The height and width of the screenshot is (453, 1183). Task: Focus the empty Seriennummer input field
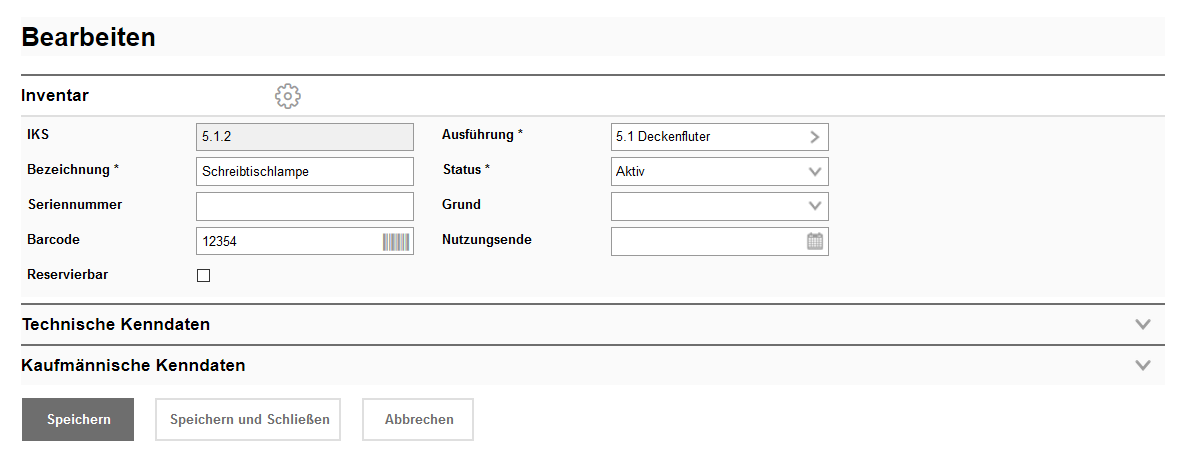tap(304, 206)
